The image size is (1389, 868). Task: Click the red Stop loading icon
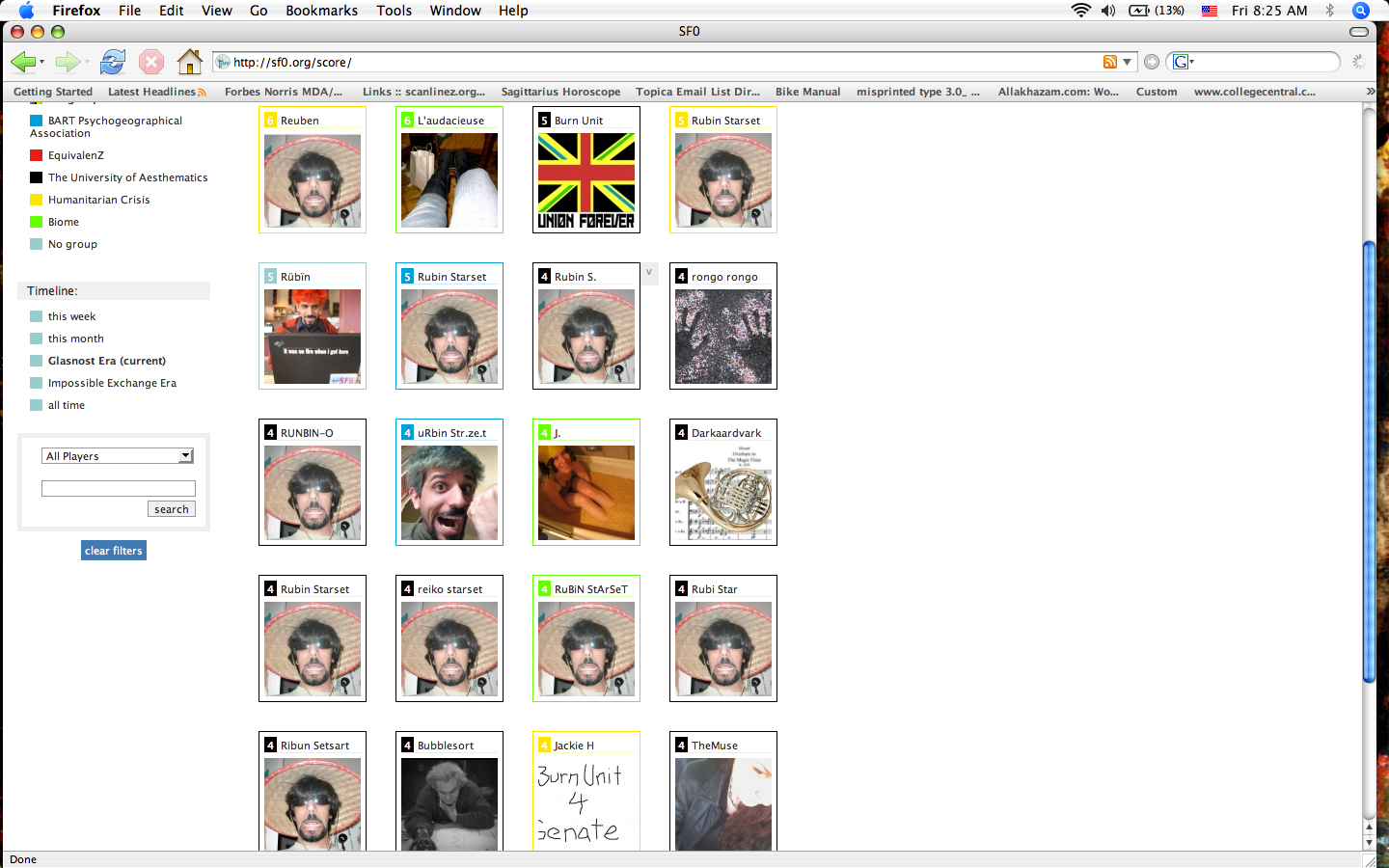151,63
